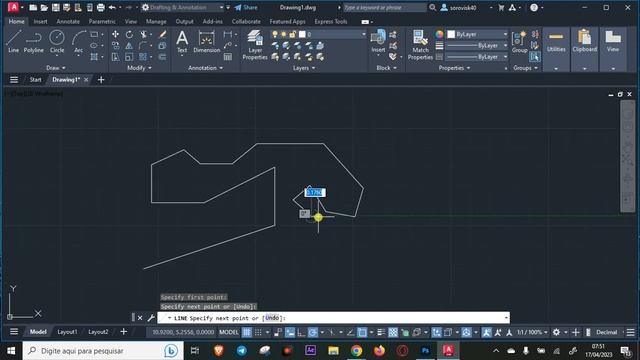Activate the Rotate tool in Modify

pyautogui.click(x=129, y=35)
